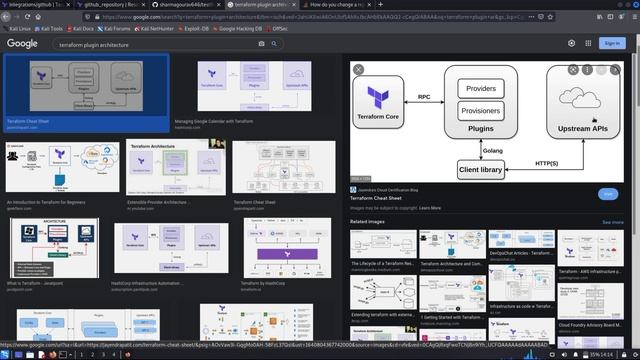Open the Extensible Provider Architecture thumbnail
Image resolution: width=640 pixels, height=360 pixels.
(176, 167)
